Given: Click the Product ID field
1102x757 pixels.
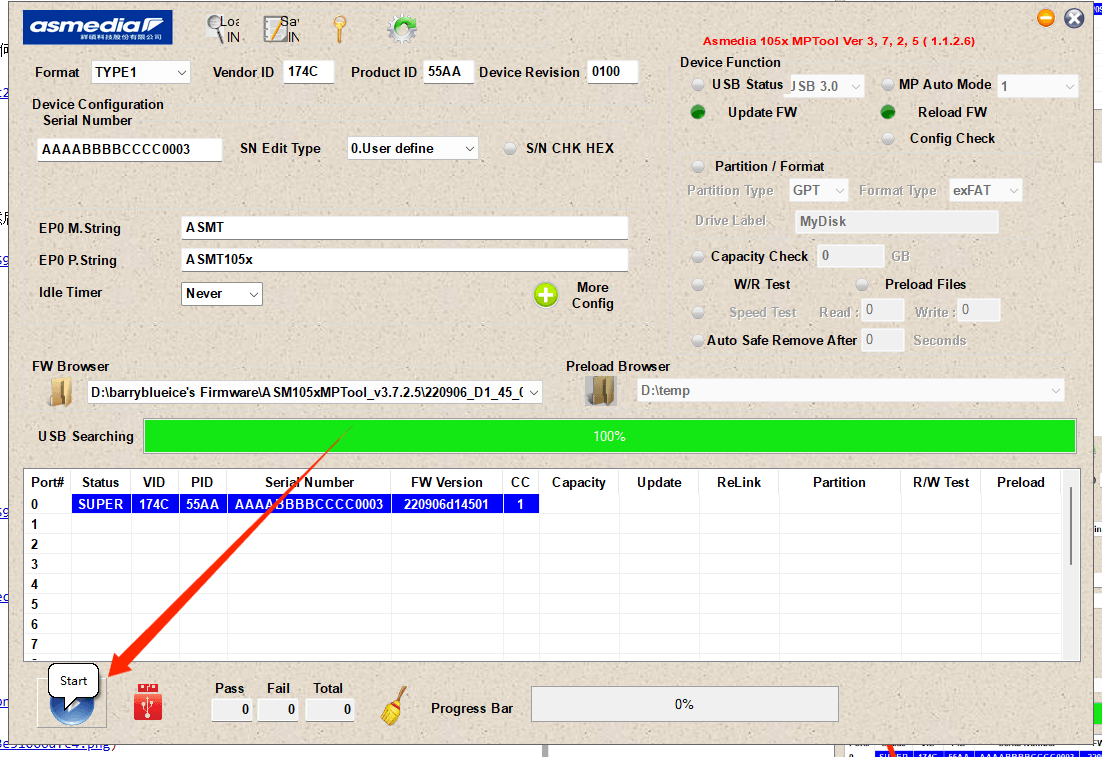Looking at the screenshot, I should coord(448,72).
